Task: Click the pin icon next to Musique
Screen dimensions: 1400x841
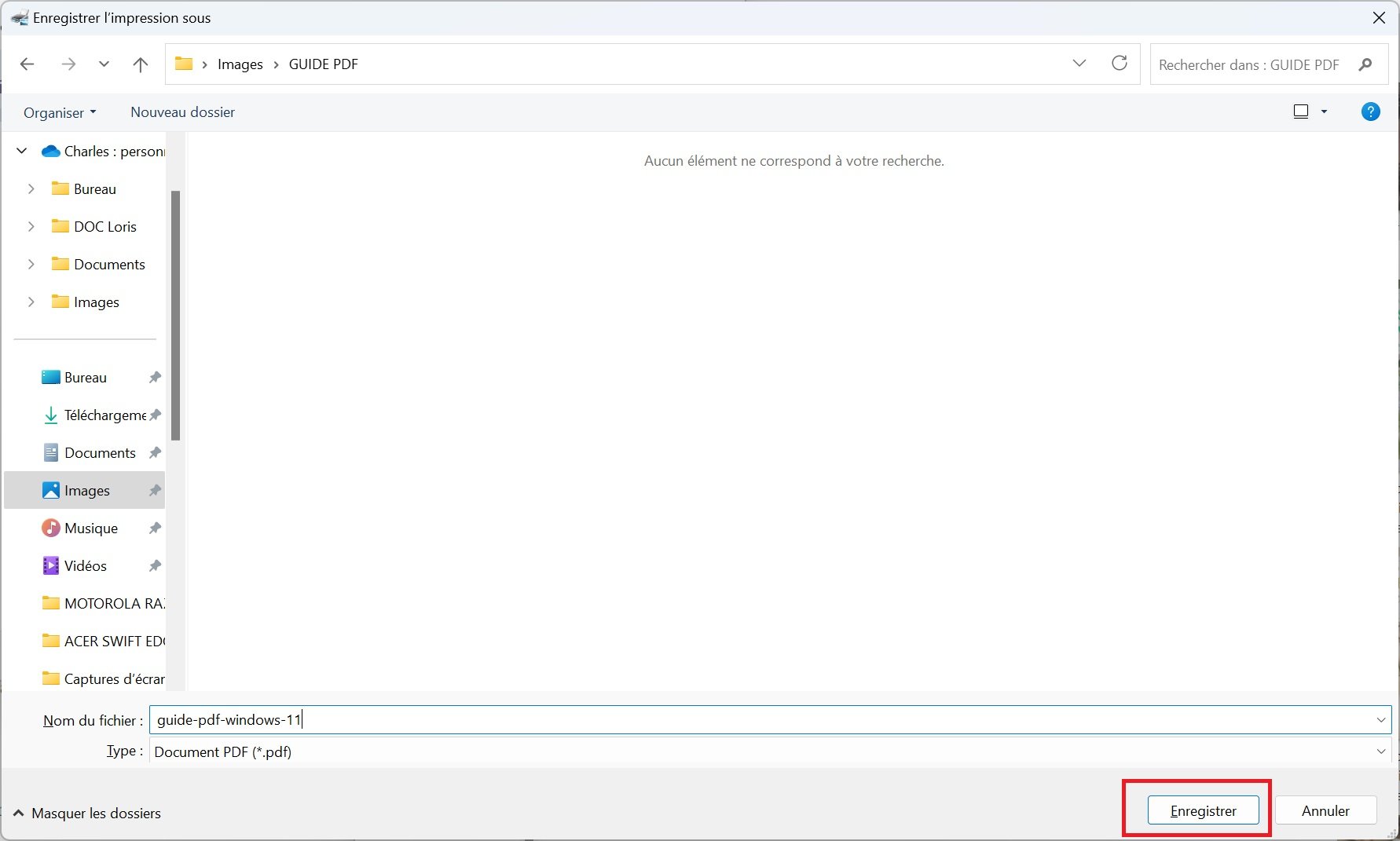Action: [x=155, y=528]
